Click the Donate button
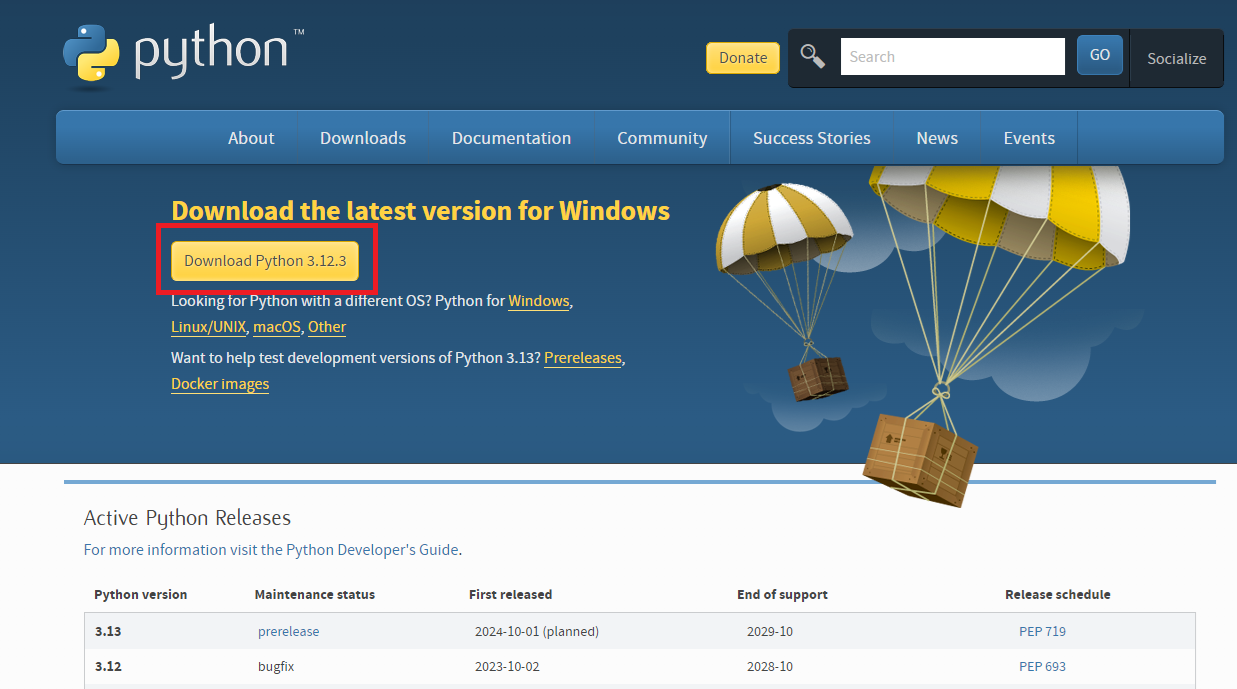 [x=743, y=58]
